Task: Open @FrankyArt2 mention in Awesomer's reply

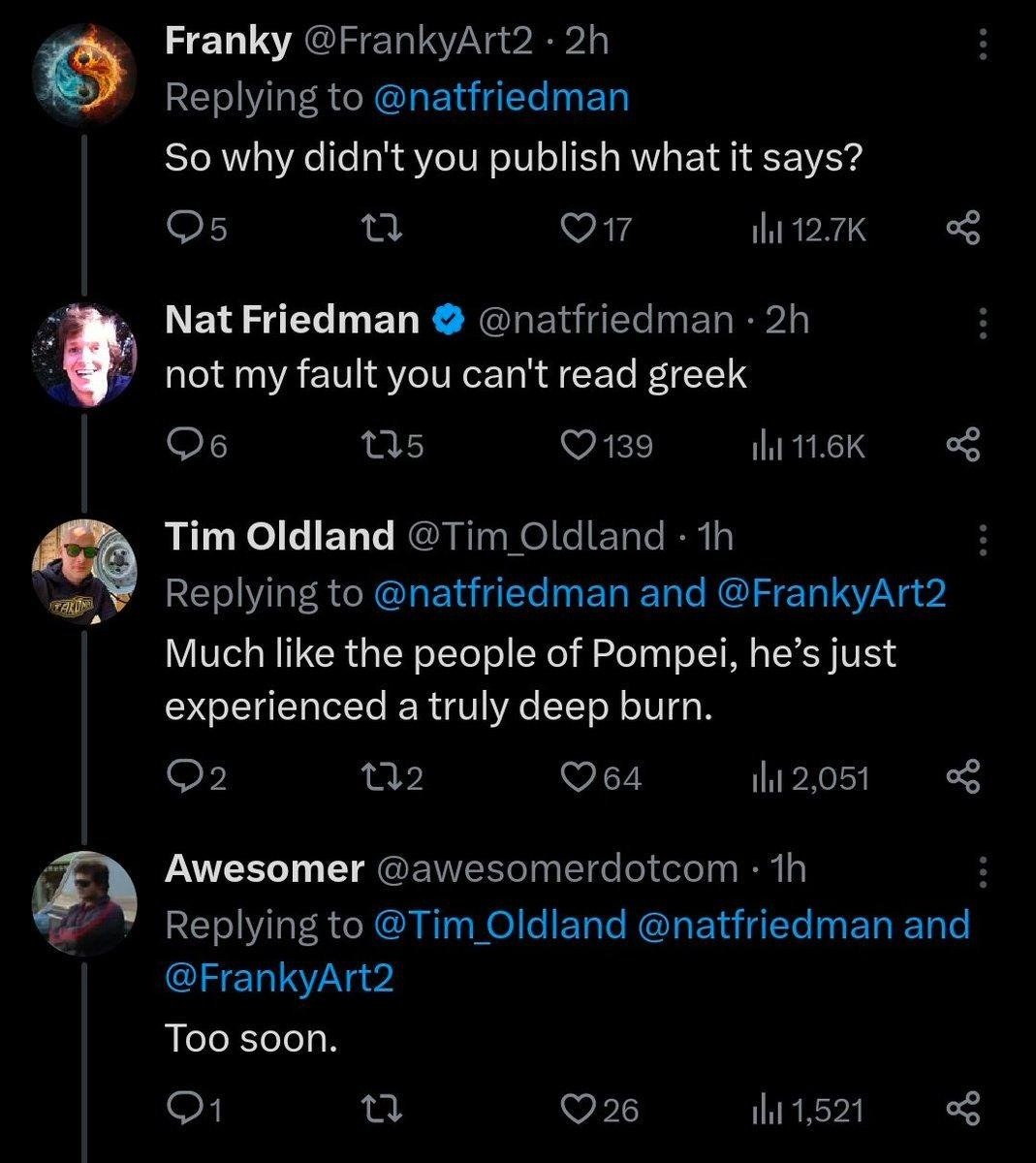Action: 280,977
